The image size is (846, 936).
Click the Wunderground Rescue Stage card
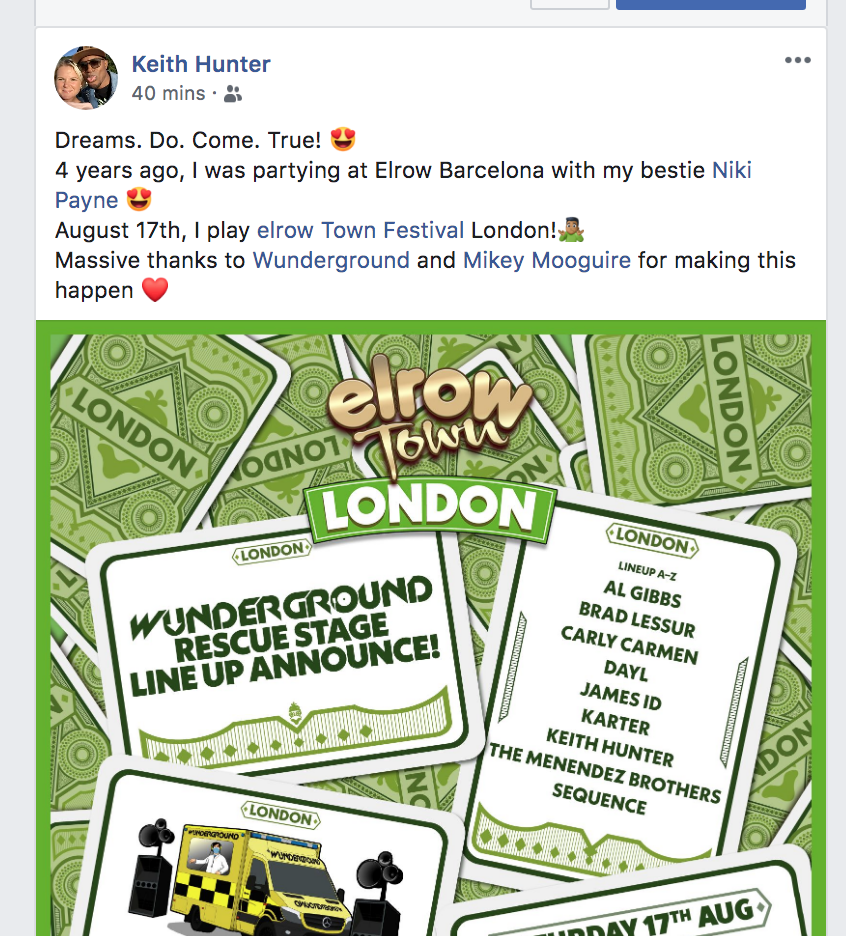pos(285,646)
